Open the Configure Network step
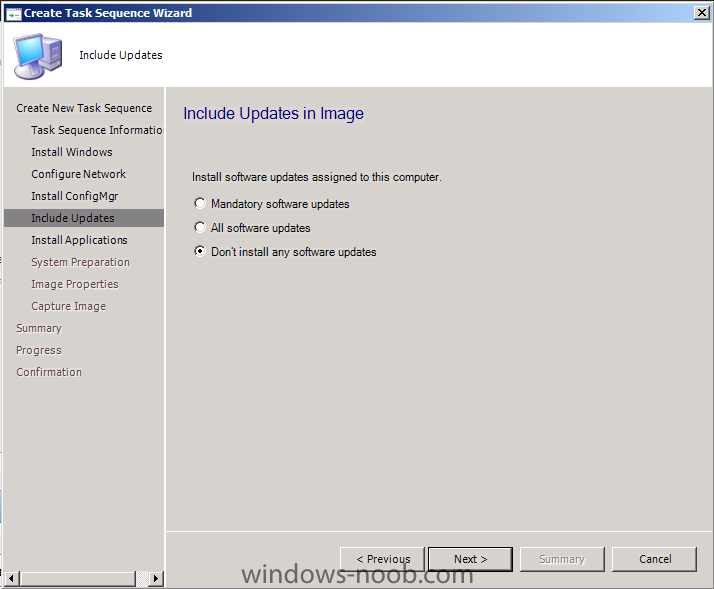The width and height of the screenshot is (714, 589). click(78, 174)
